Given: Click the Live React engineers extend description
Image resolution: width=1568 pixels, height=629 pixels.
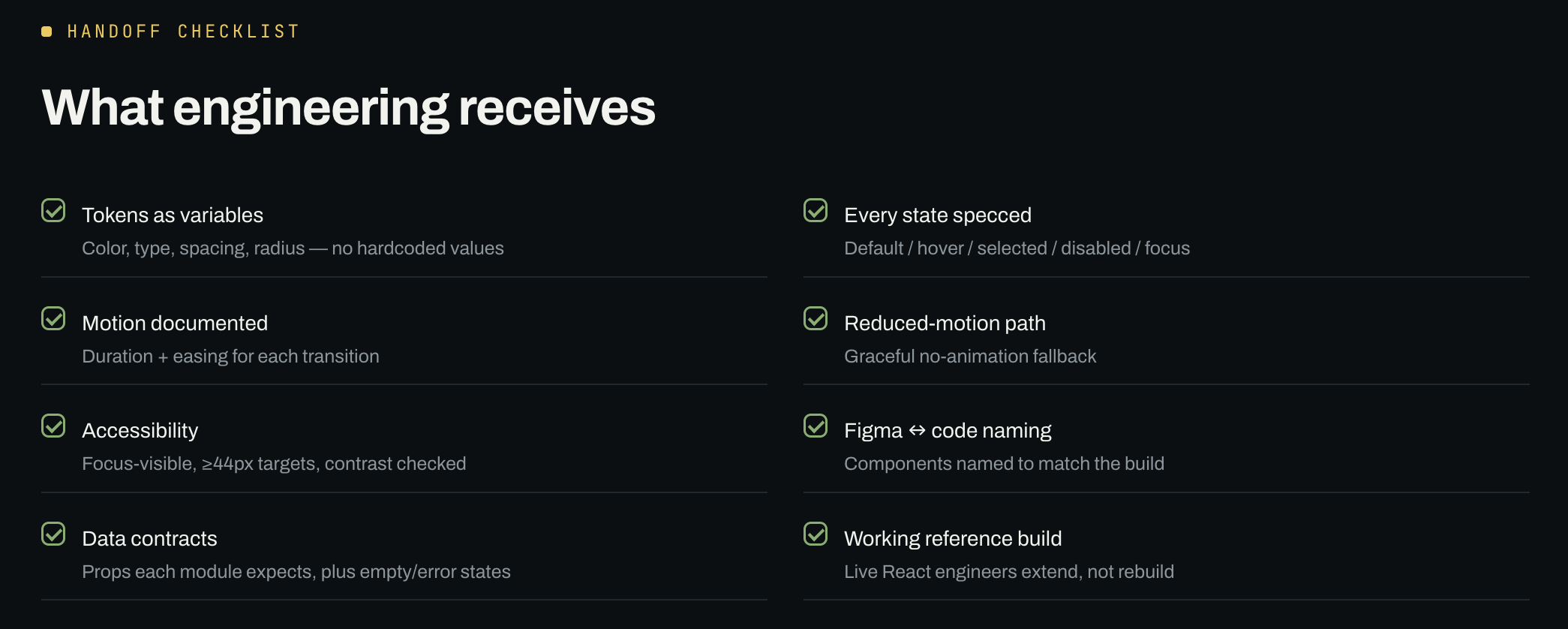Looking at the screenshot, I should pyautogui.click(x=1009, y=572).
